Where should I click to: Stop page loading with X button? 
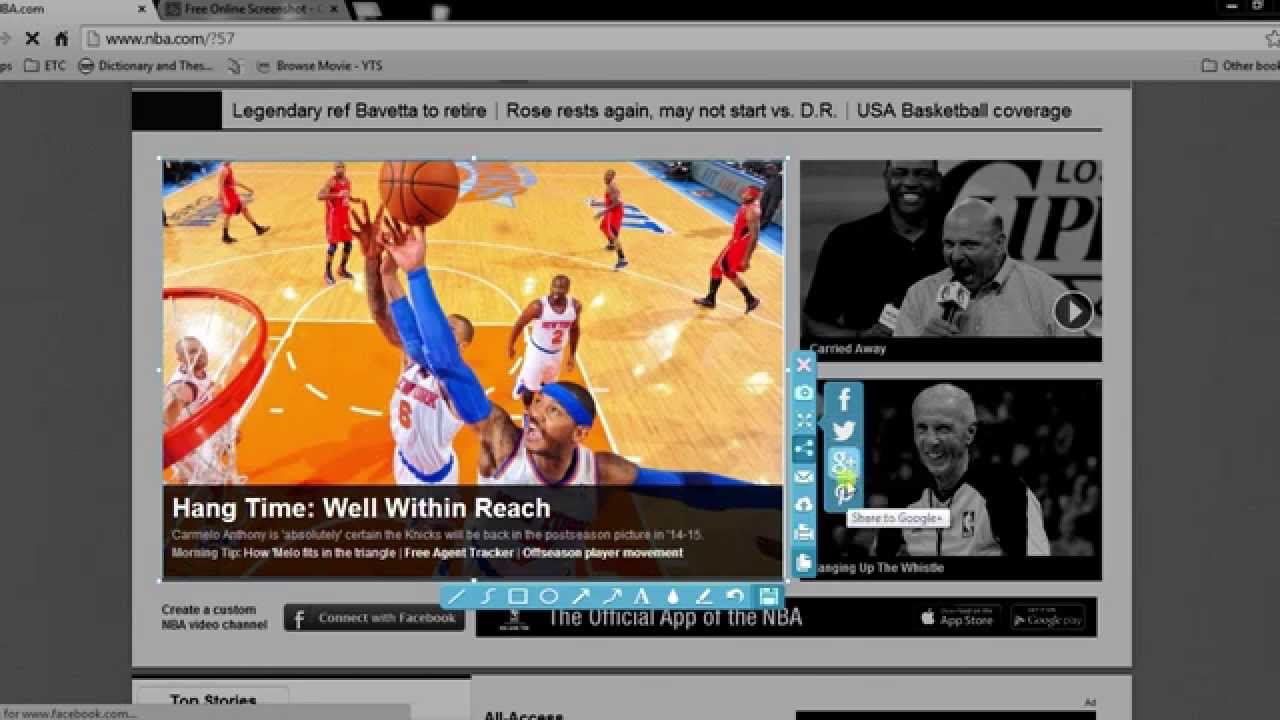pyautogui.click(x=32, y=39)
